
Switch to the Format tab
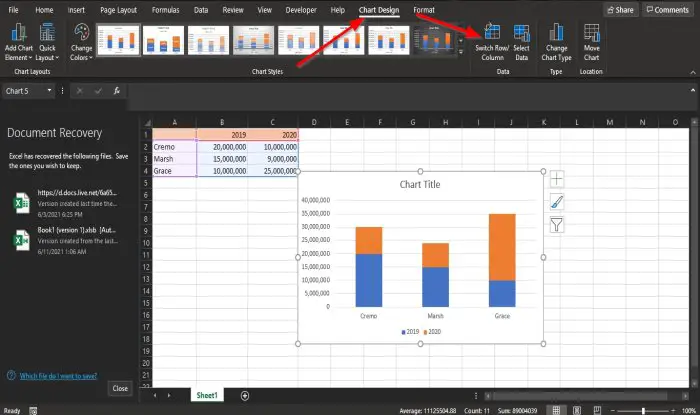coord(424,10)
